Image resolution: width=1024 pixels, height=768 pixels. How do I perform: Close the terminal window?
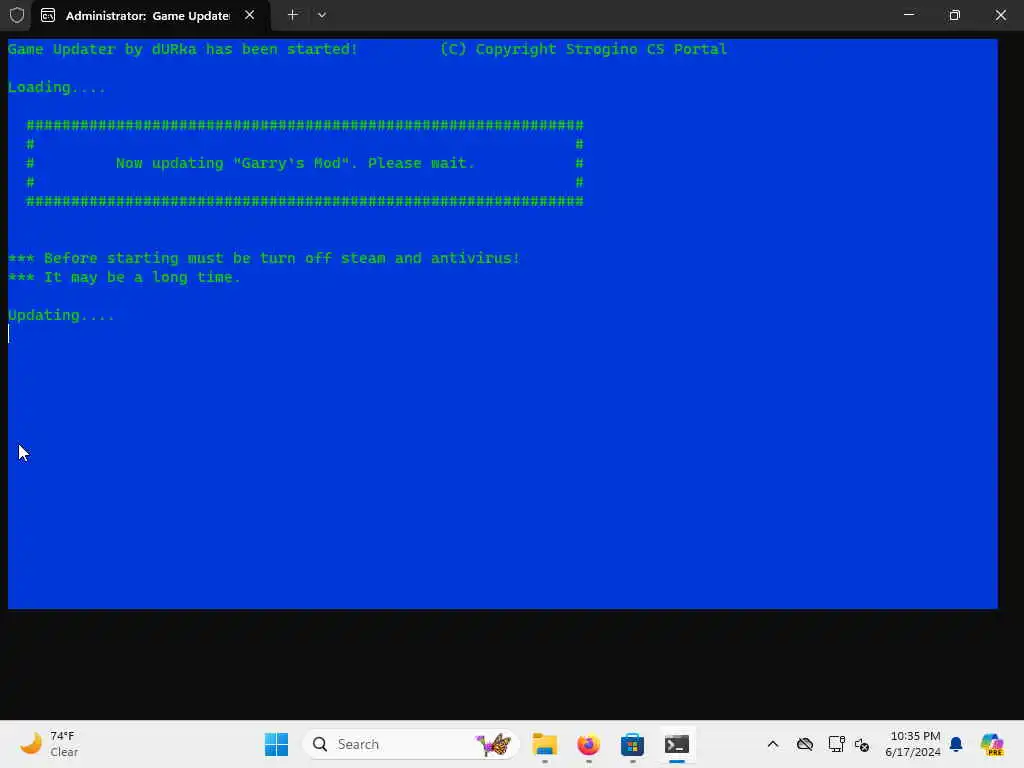pyautogui.click(x=1000, y=15)
